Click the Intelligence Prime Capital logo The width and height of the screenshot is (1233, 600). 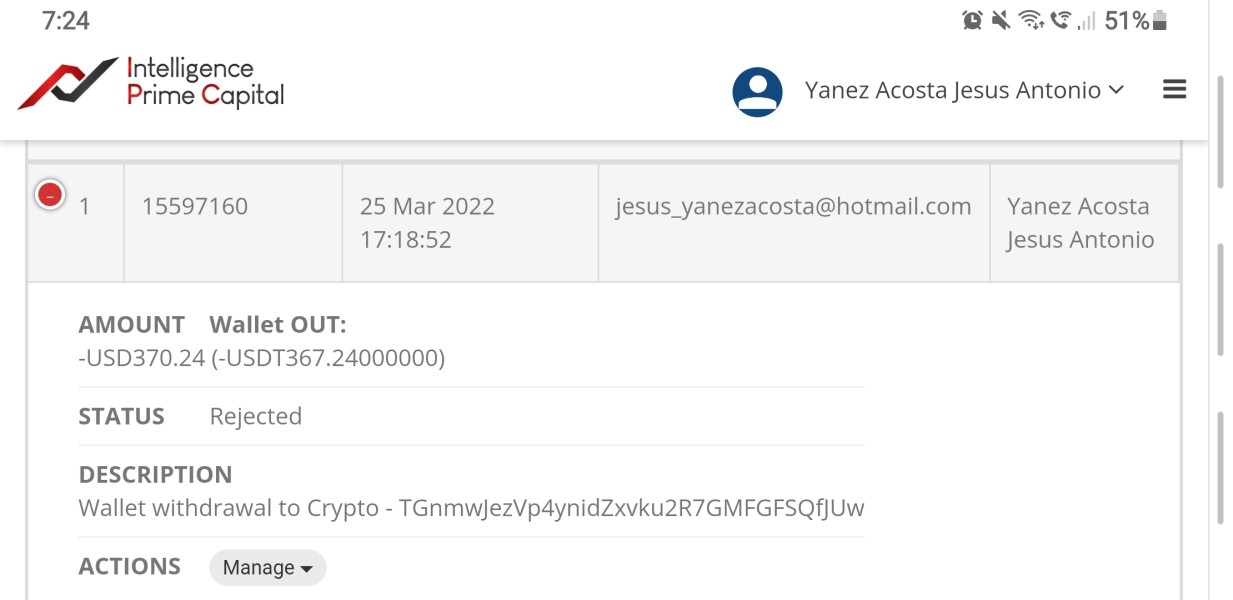click(151, 83)
